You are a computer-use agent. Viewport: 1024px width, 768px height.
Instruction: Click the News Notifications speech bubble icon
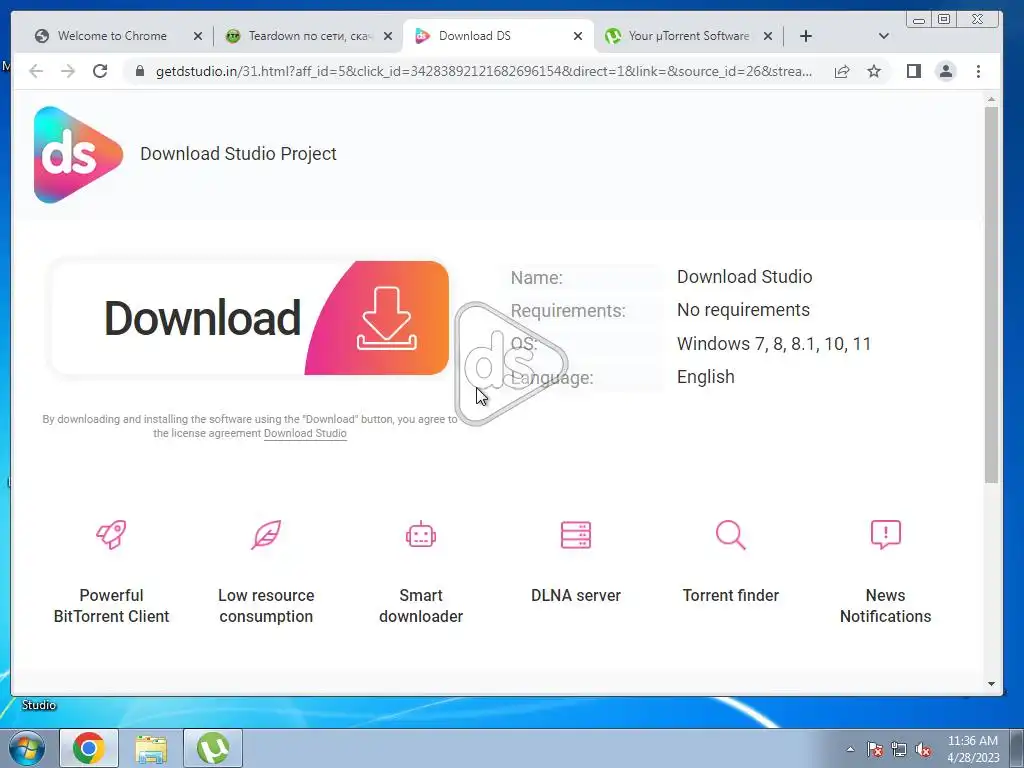(x=886, y=535)
